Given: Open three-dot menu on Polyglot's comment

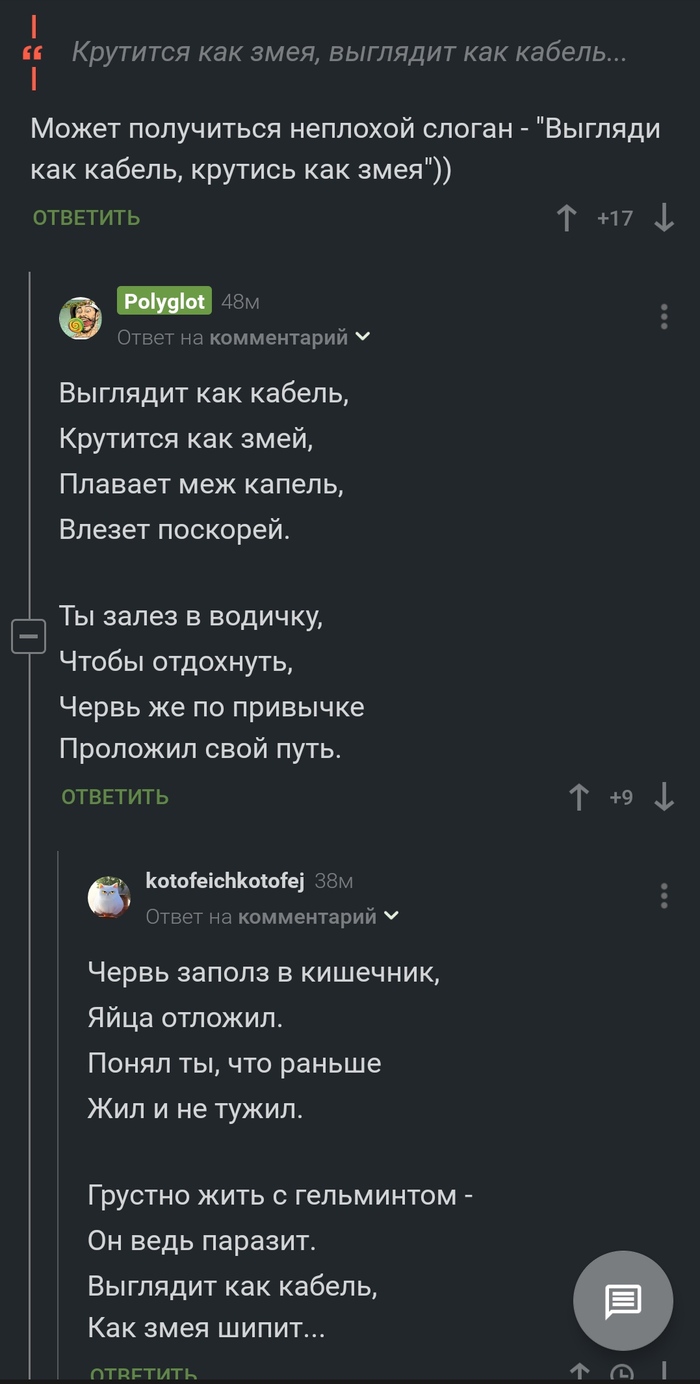Looking at the screenshot, I should tap(664, 317).
